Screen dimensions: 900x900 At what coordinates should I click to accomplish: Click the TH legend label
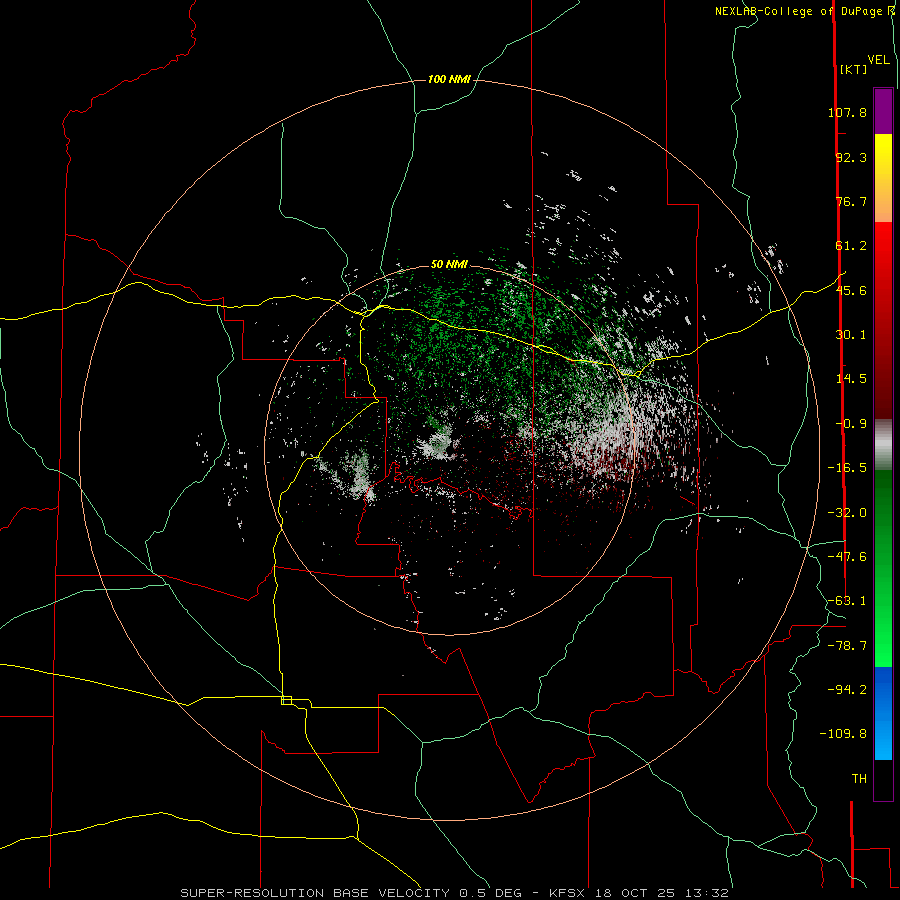click(x=859, y=779)
